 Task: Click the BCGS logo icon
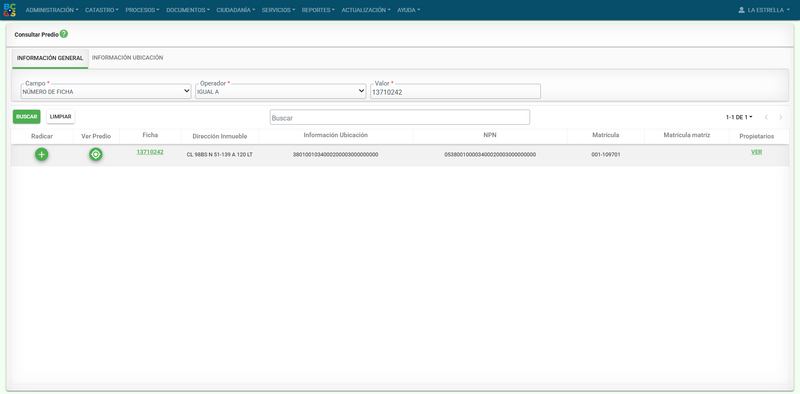(x=9, y=10)
